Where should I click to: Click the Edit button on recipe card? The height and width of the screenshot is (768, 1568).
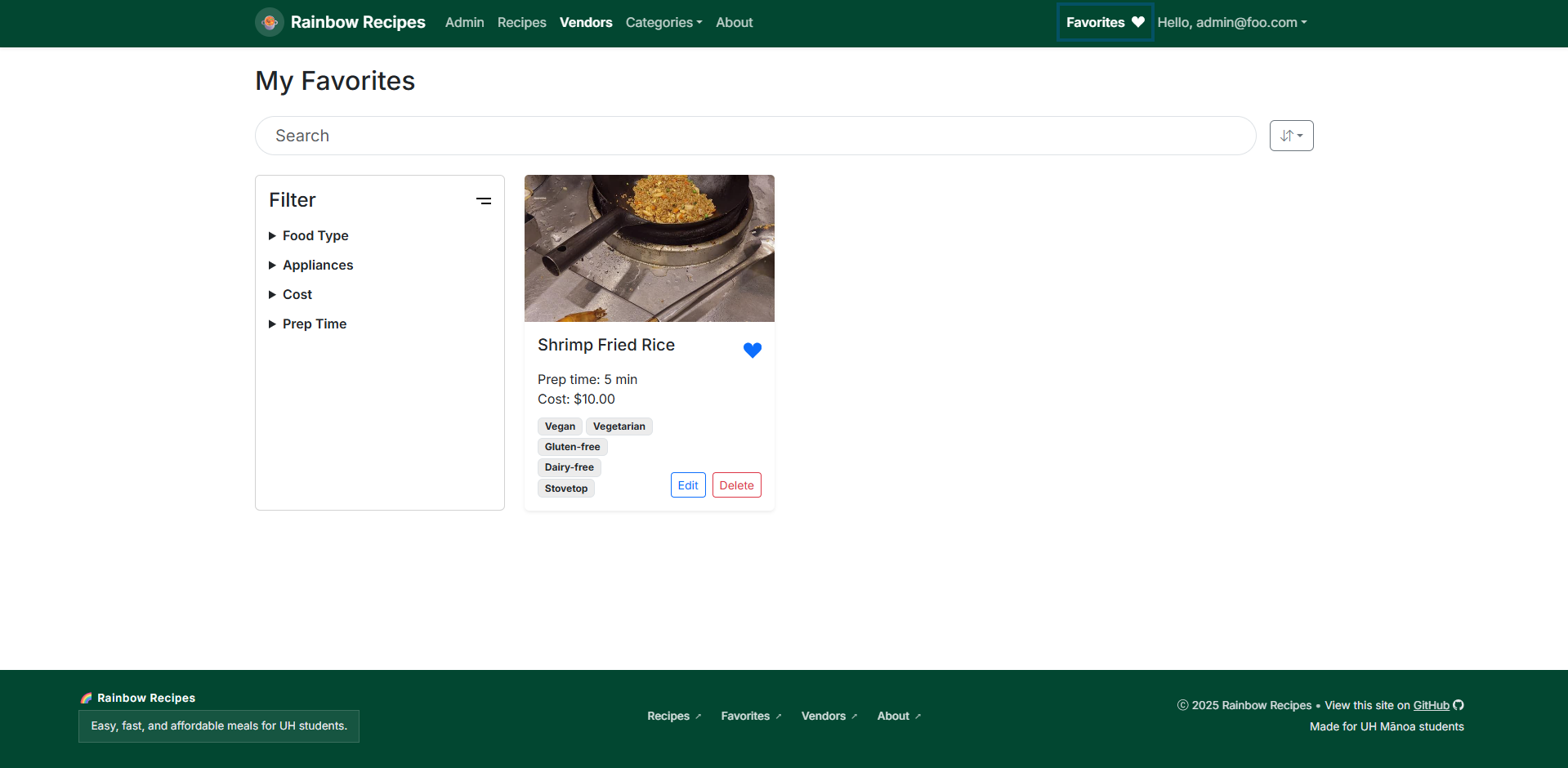tap(688, 485)
